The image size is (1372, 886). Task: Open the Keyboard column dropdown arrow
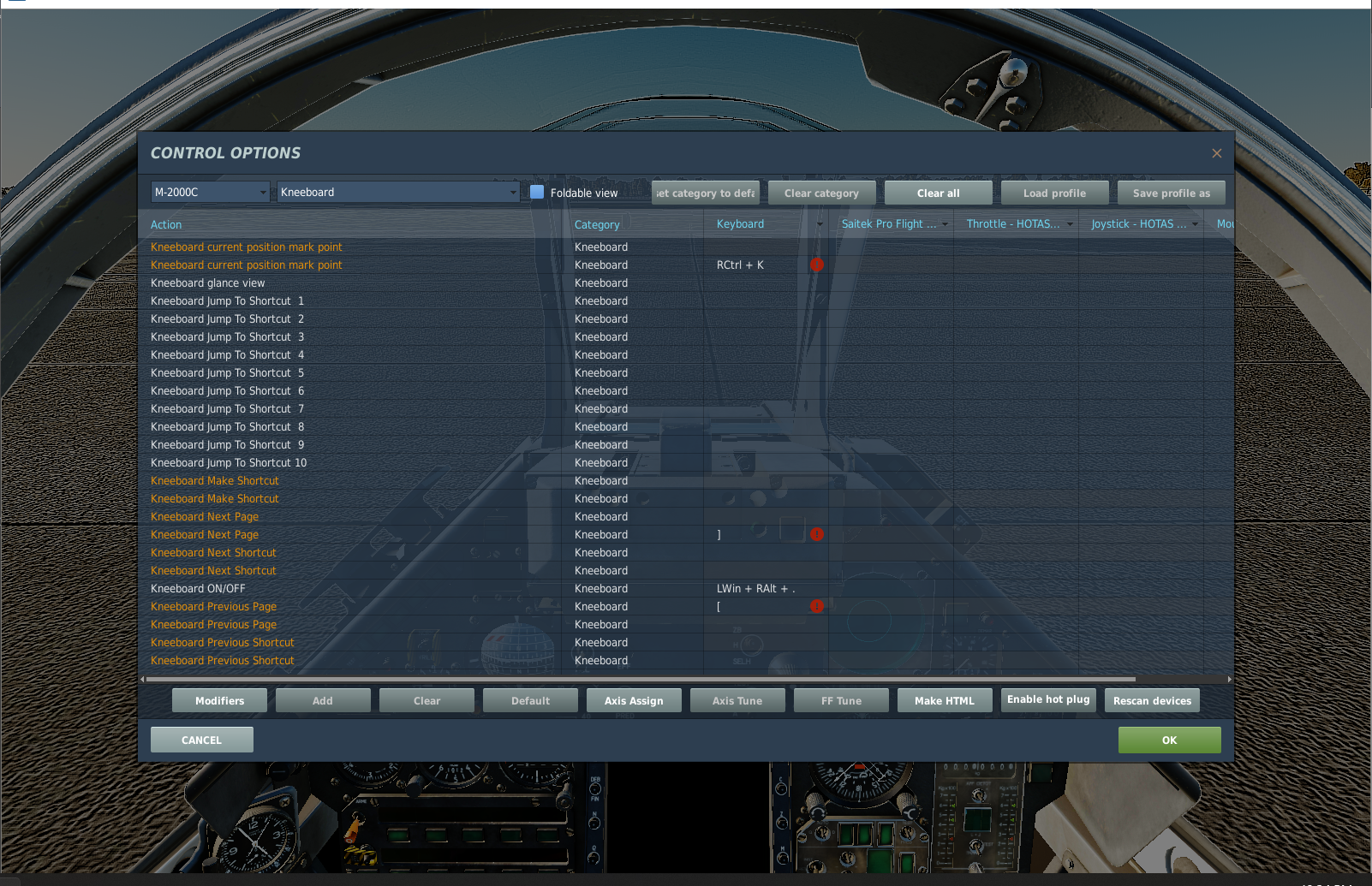(x=820, y=224)
